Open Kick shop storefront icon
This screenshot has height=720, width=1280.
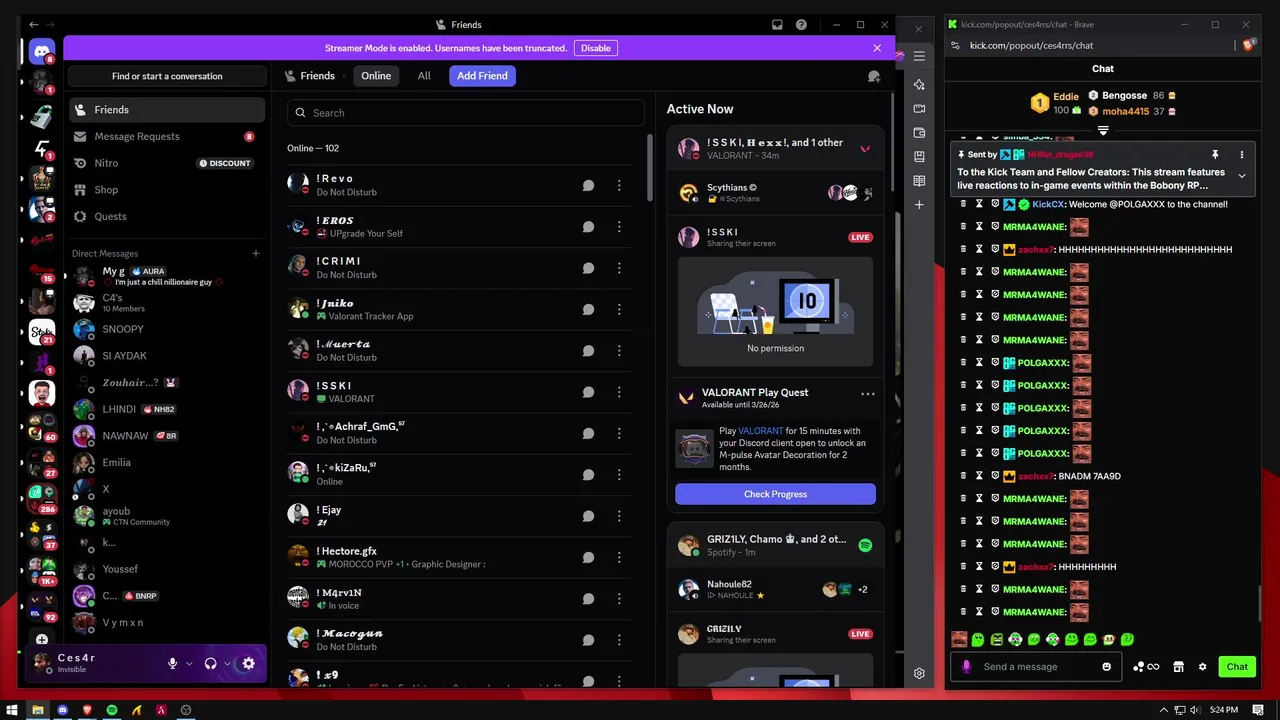pos(1178,667)
